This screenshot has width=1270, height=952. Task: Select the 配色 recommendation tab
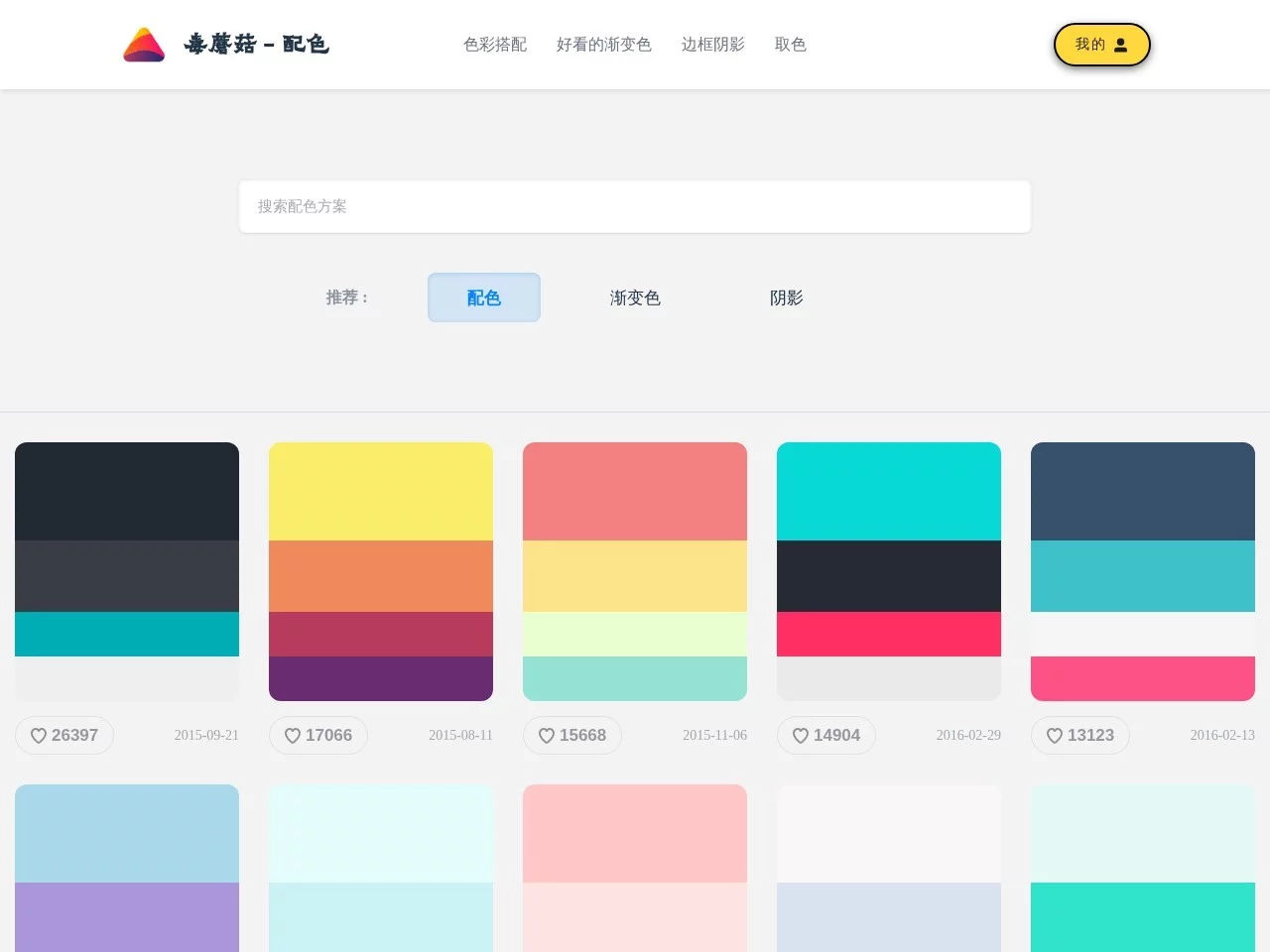[x=483, y=297]
